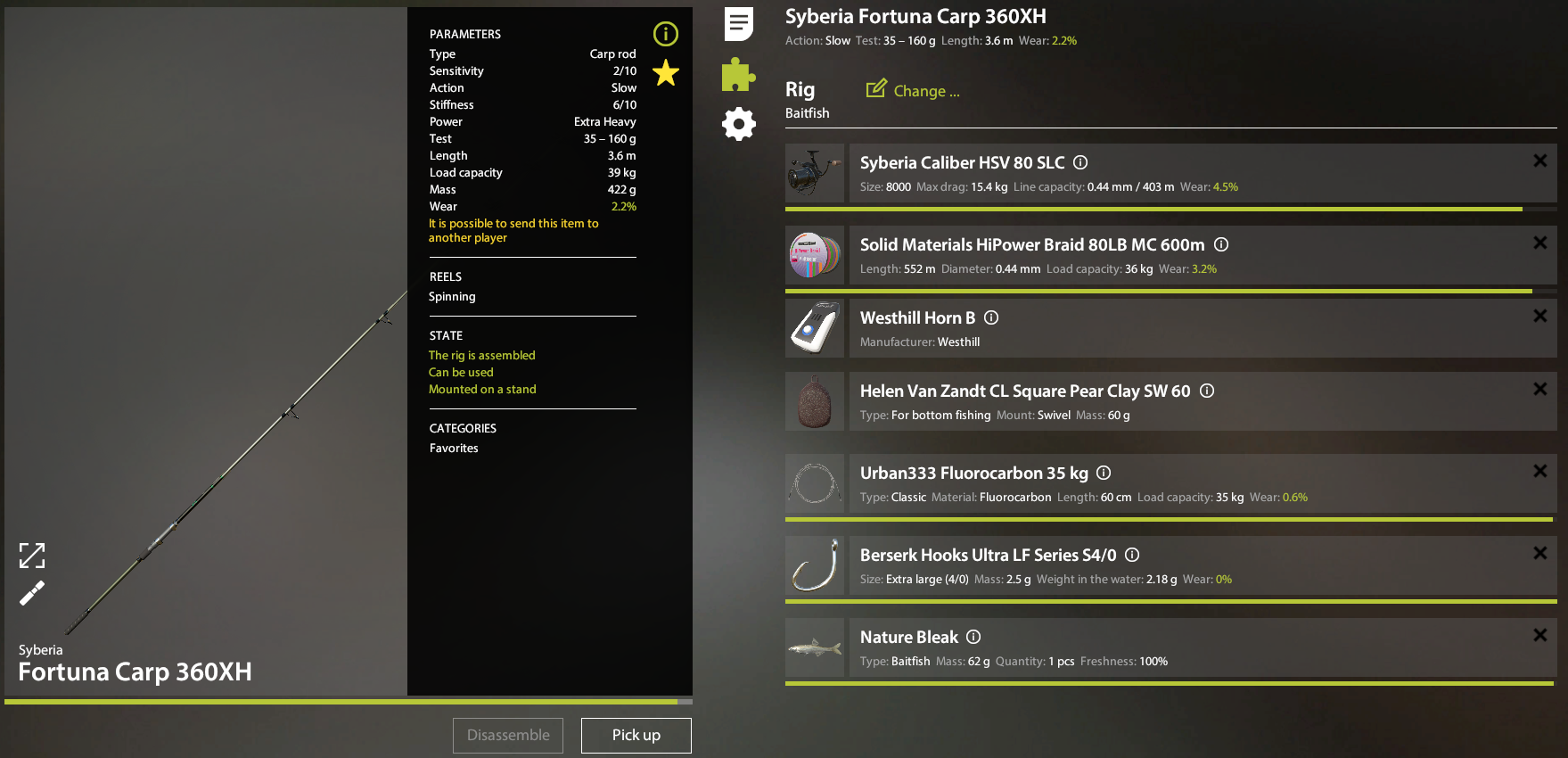Click the 'Baitfish' rig type label
The height and width of the screenshot is (758, 1568).
pyautogui.click(x=807, y=113)
